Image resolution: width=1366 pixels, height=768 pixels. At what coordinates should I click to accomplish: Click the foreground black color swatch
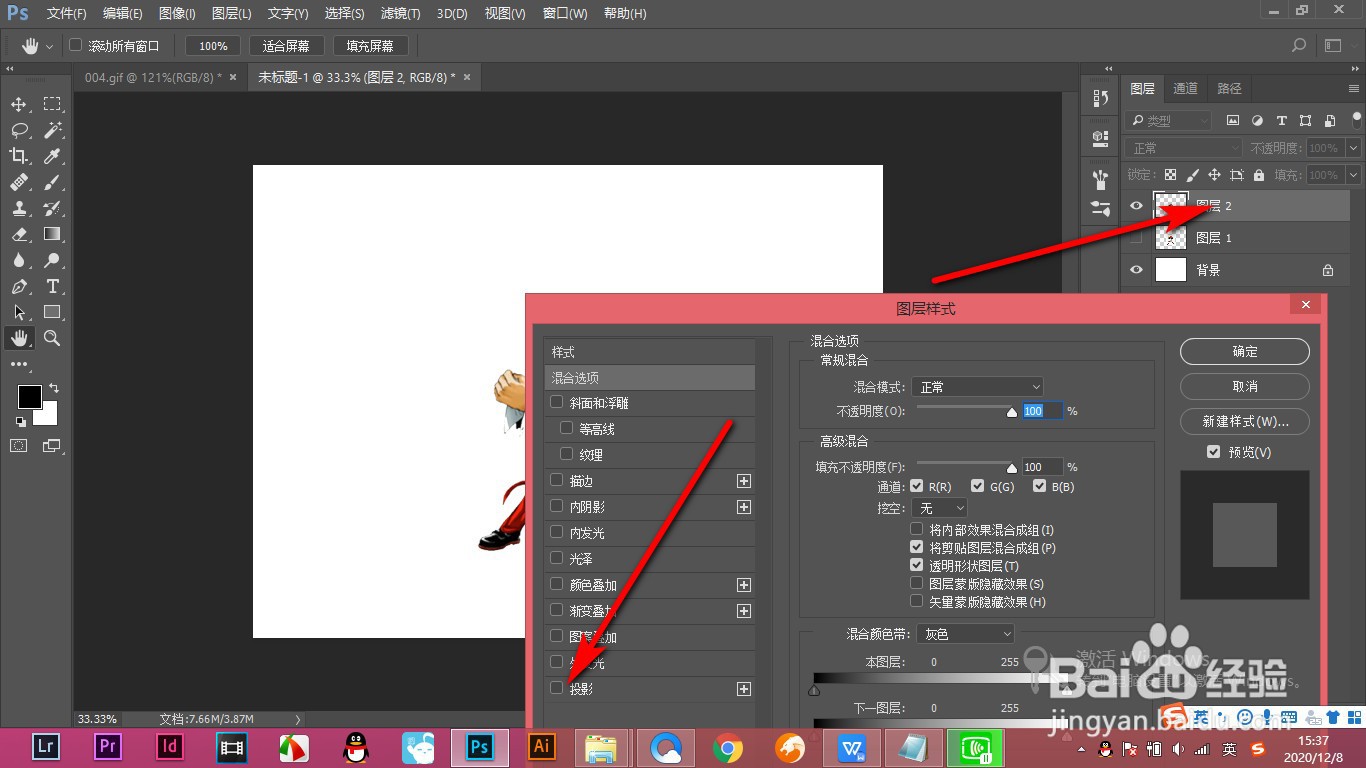click(x=29, y=396)
